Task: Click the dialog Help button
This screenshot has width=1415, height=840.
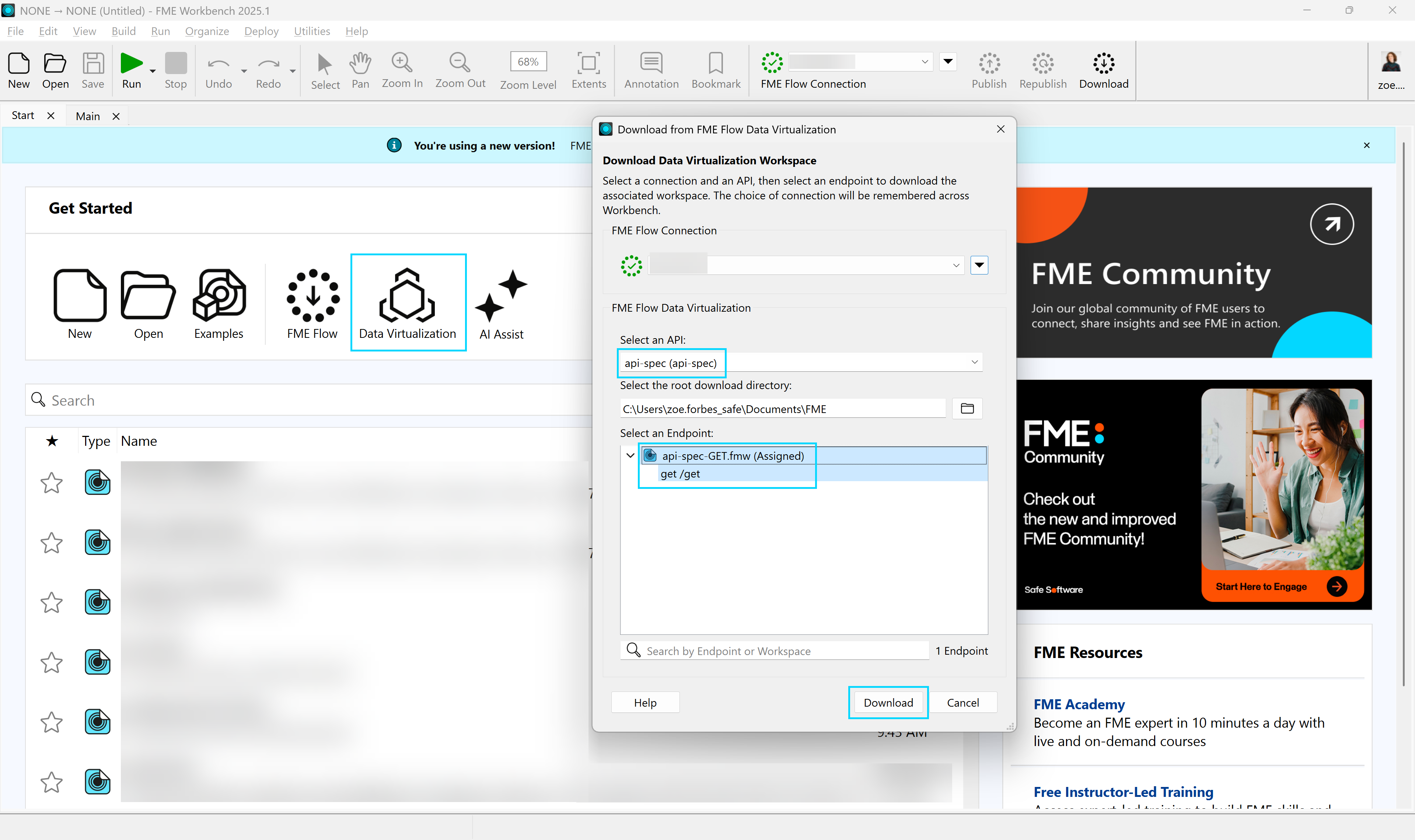Action: click(x=645, y=703)
